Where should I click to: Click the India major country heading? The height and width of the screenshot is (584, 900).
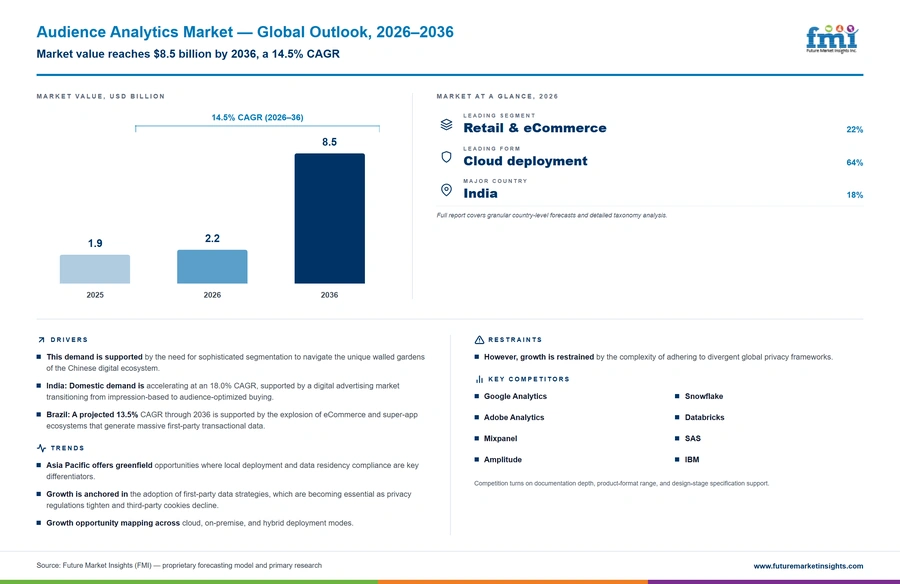[x=480, y=194]
